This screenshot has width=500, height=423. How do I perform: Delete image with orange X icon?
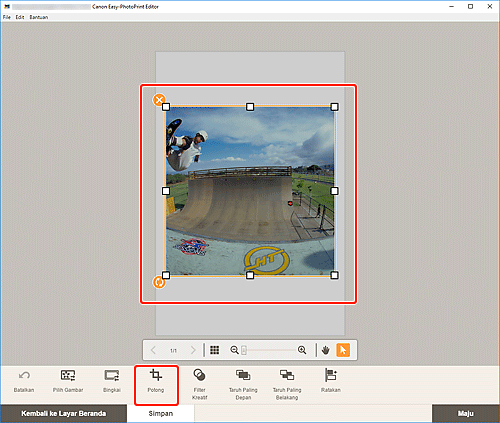pos(159,100)
